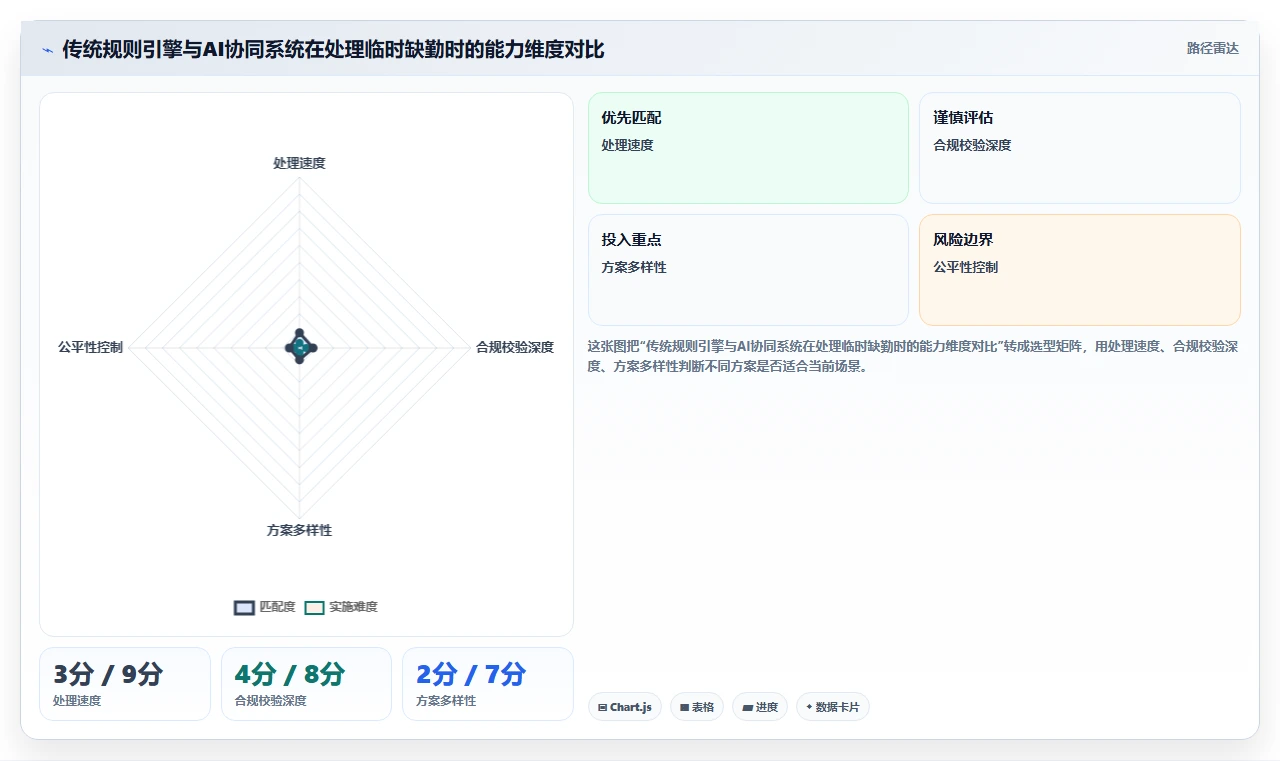Click the 实施难度 legend text
This screenshot has width=1280, height=761.
pos(353,607)
